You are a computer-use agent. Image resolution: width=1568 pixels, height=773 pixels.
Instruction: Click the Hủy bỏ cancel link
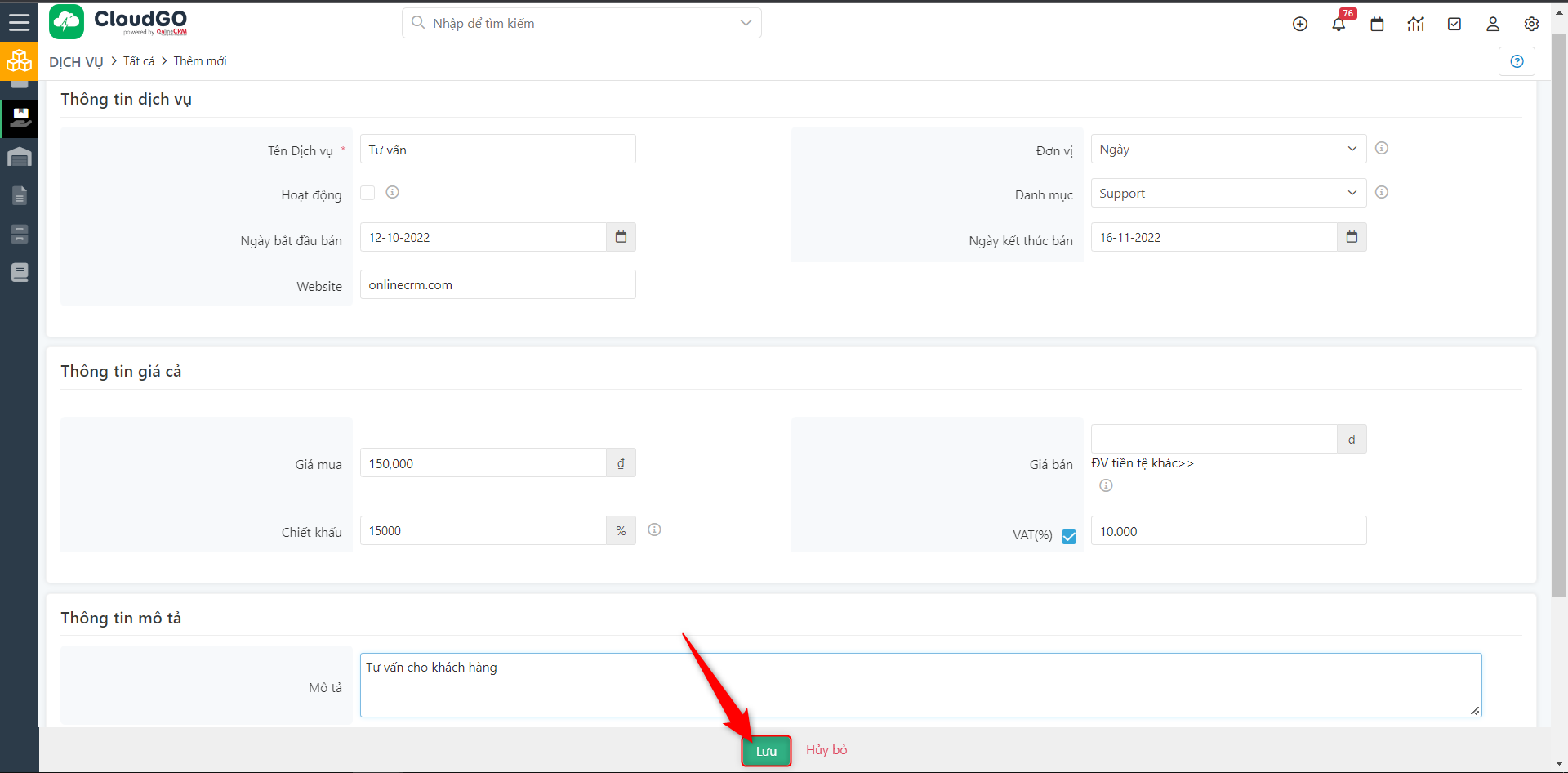tap(826, 750)
